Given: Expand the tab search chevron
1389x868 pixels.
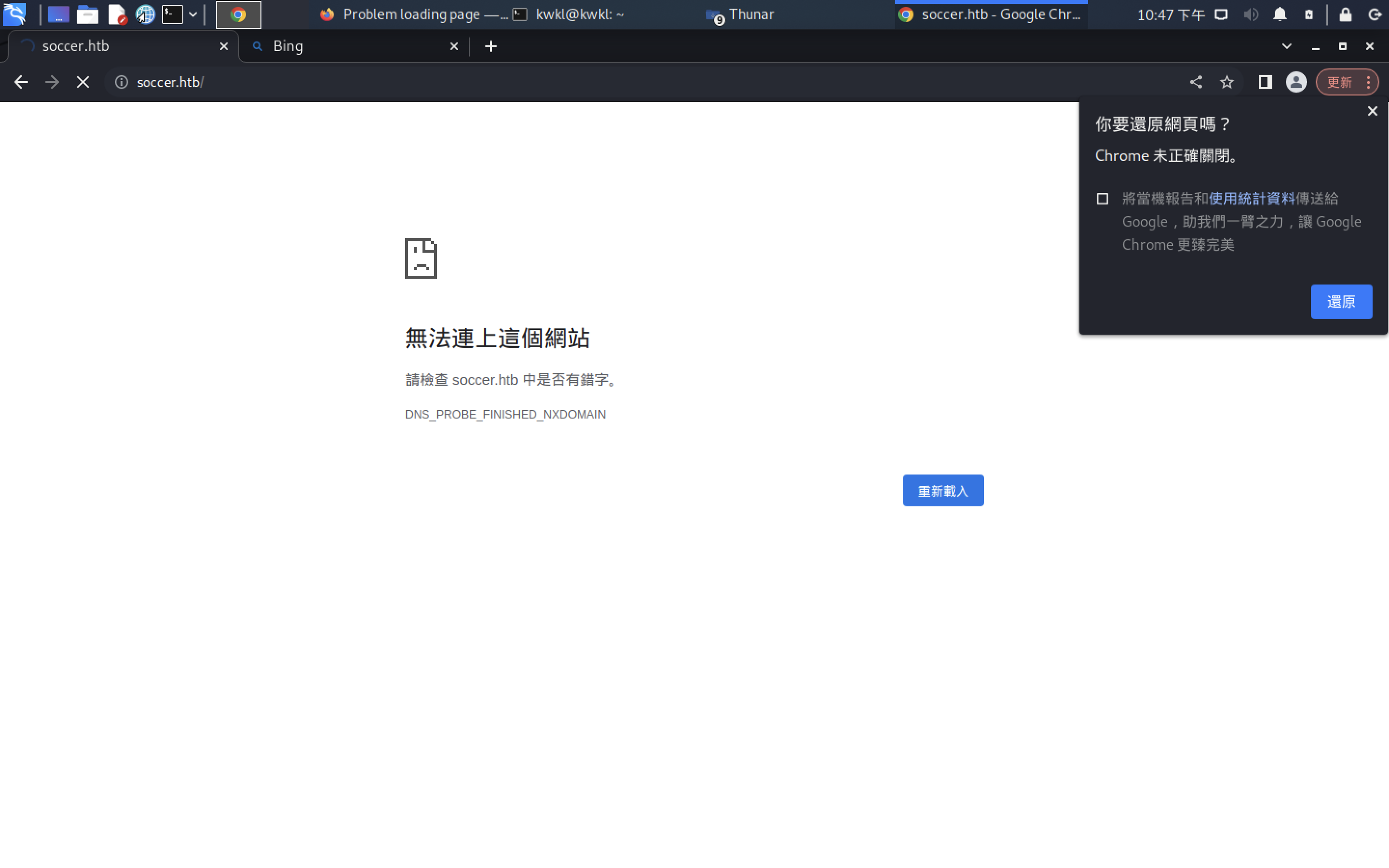Looking at the screenshot, I should (1286, 46).
